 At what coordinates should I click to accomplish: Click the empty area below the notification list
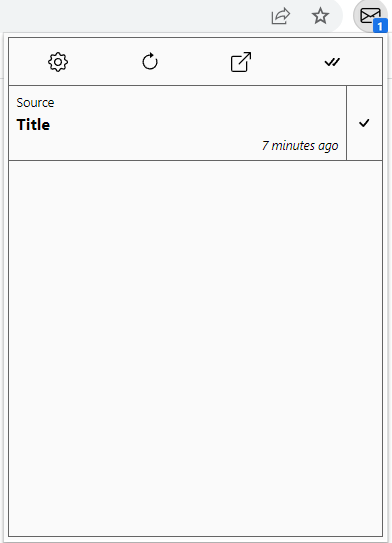pyautogui.click(x=196, y=348)
